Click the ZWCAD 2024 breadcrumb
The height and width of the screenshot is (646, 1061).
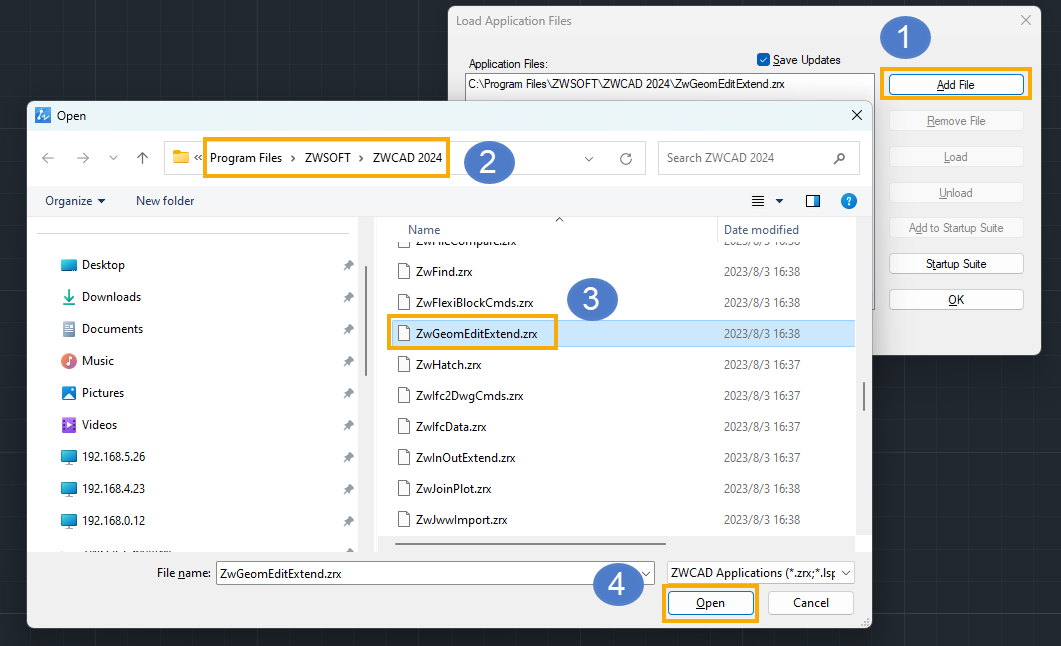[407, 158]
